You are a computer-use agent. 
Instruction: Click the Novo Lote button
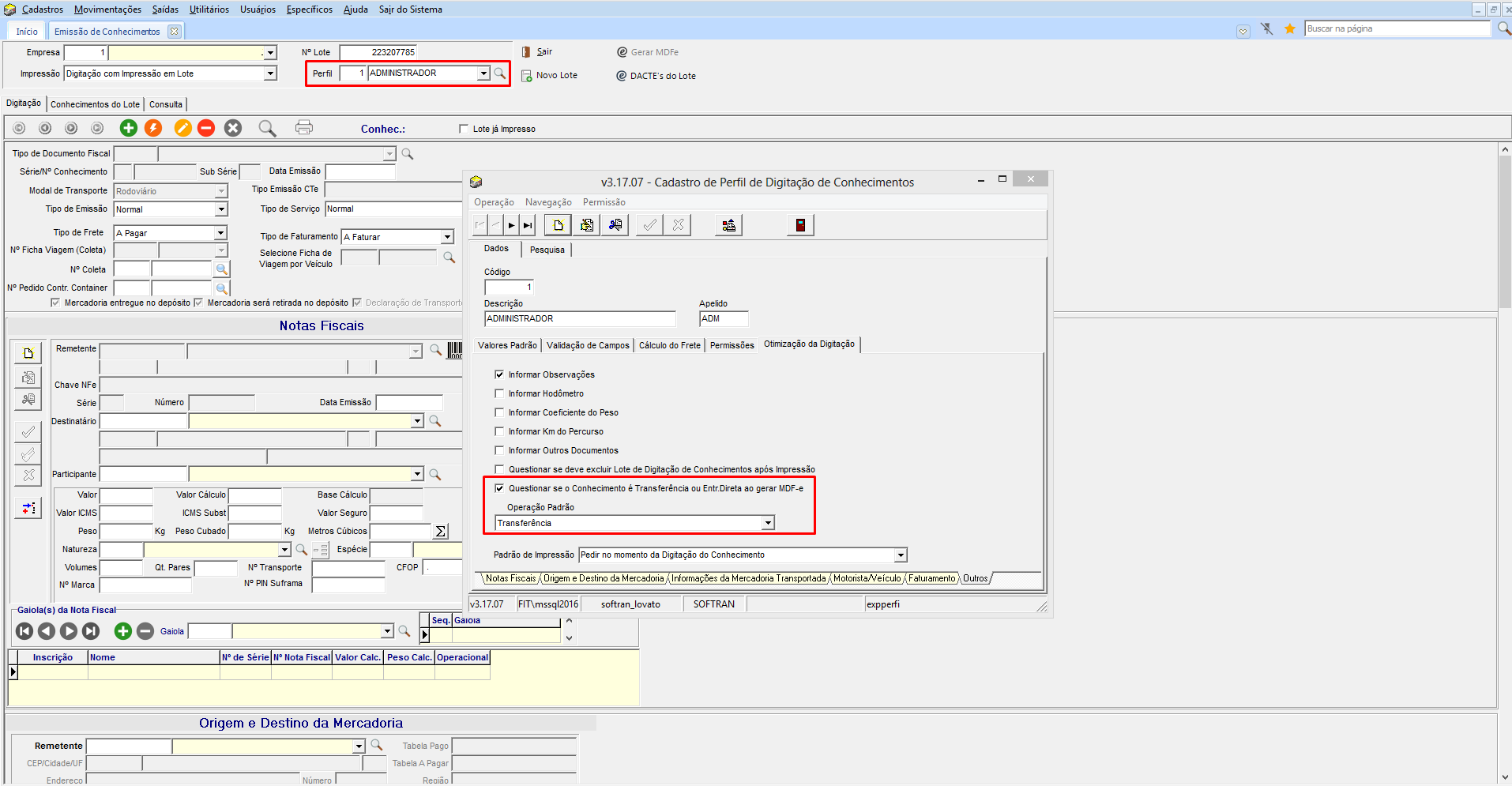click(x=549, y=76)
